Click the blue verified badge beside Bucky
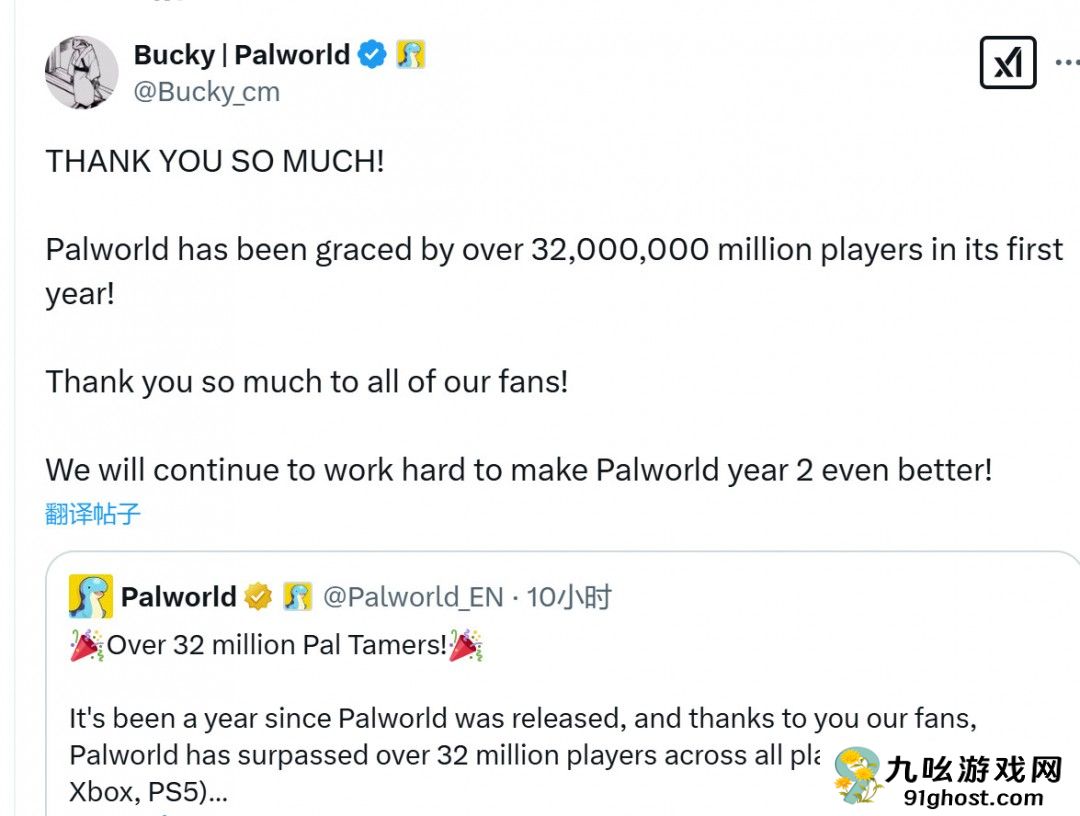Screen dimensions: 1080x816 [372, 54]
